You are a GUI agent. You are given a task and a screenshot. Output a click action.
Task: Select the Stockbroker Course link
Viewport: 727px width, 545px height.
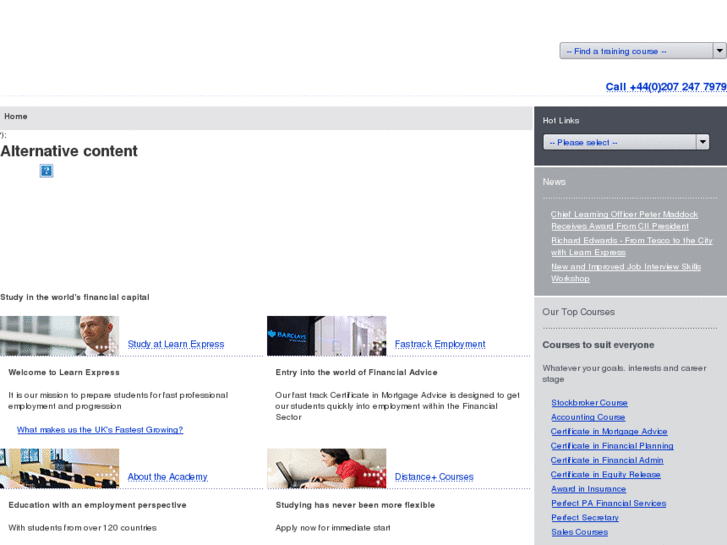(589, 403)
